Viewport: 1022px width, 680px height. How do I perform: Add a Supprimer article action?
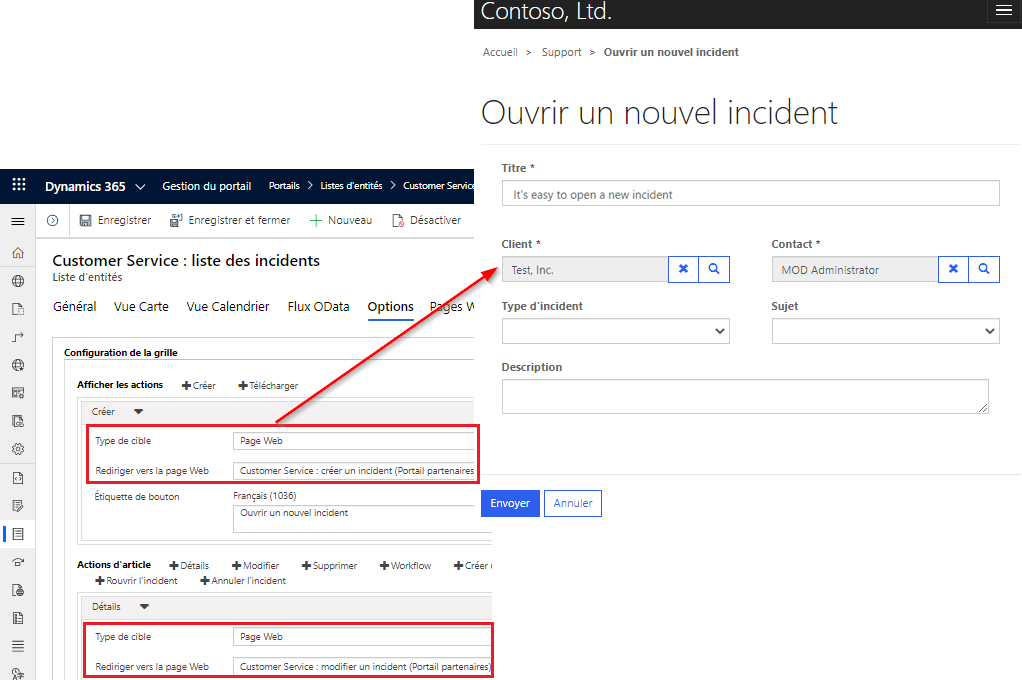click(329, 565)
